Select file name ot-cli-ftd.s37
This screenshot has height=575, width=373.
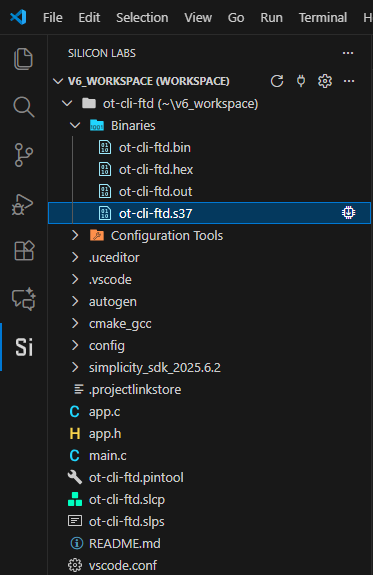pyautogui.click(x=156, y=213)
